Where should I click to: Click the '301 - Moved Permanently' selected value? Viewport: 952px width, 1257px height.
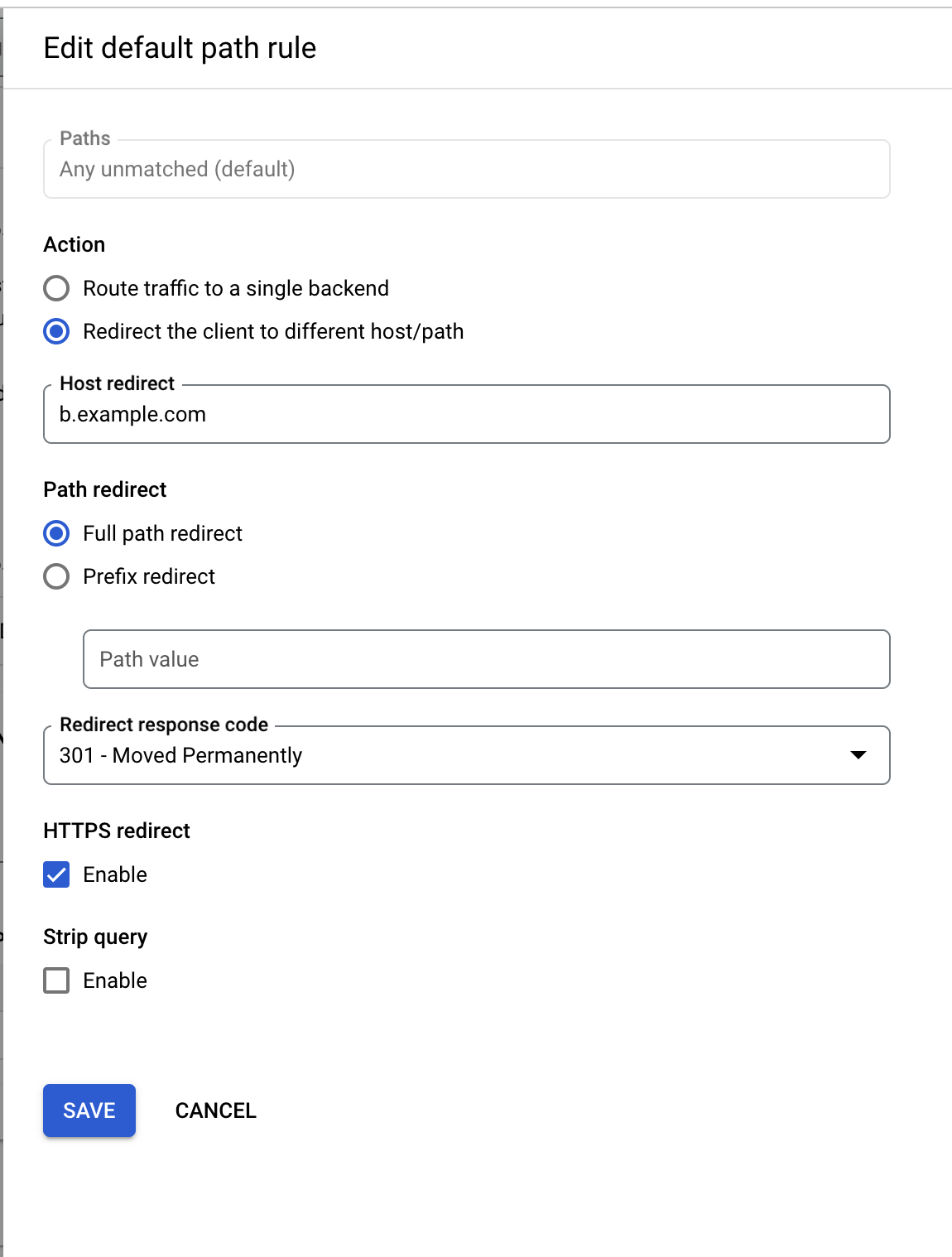click(x=180, y=755)
